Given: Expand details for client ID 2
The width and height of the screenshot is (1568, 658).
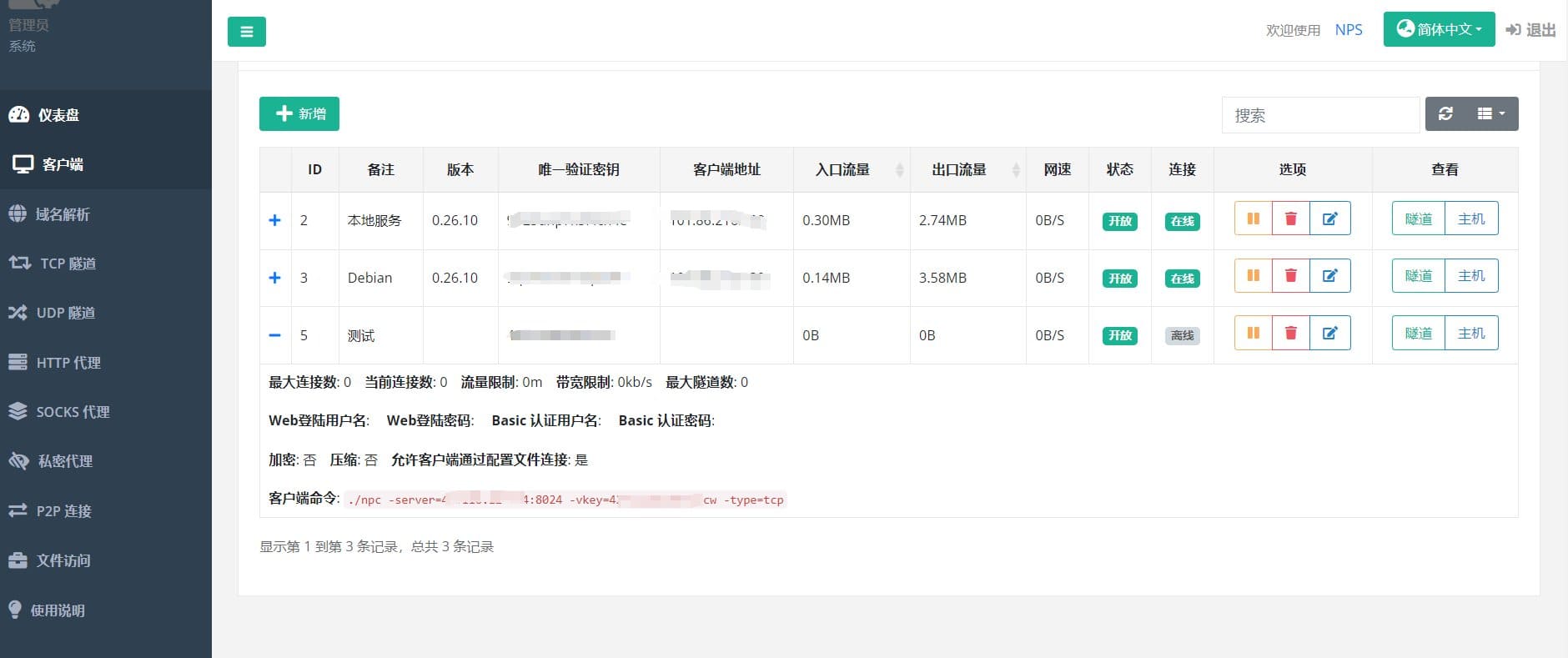Looking at the screenshot, I should point(274,220).
